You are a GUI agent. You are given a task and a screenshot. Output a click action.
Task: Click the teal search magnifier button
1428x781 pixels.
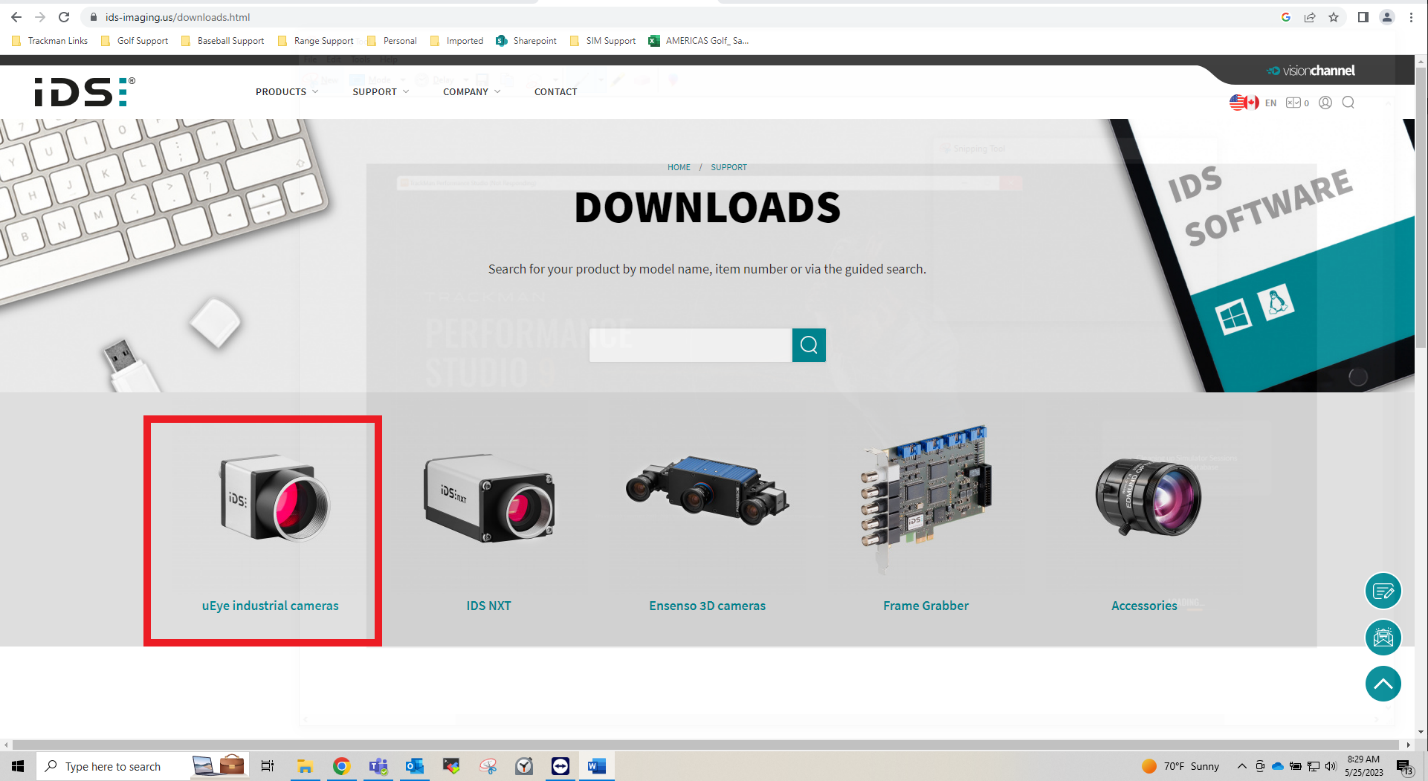click(808, 345)
